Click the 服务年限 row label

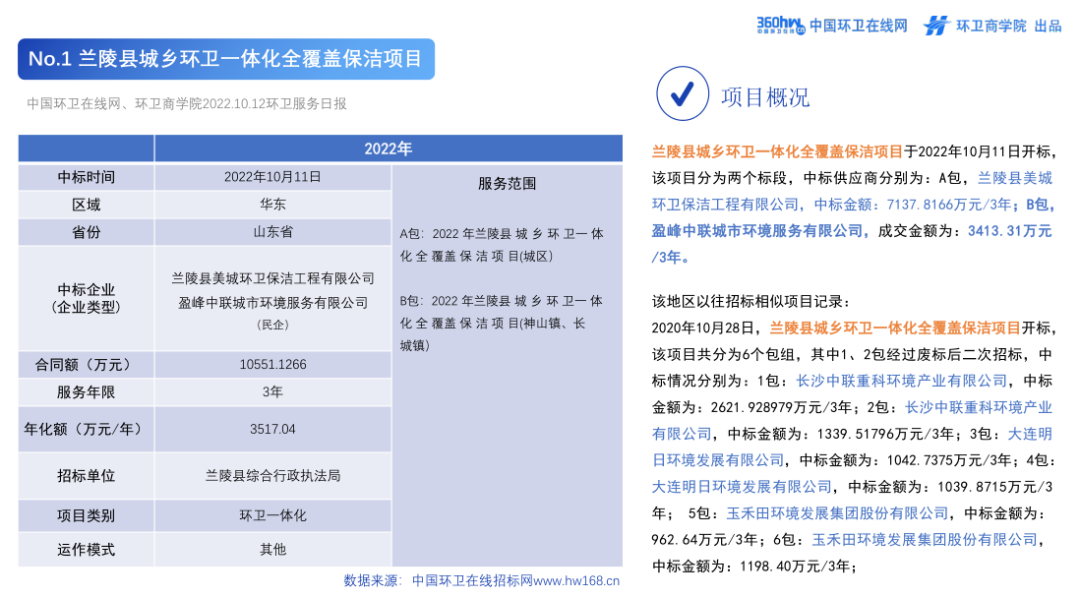(86, 392)
